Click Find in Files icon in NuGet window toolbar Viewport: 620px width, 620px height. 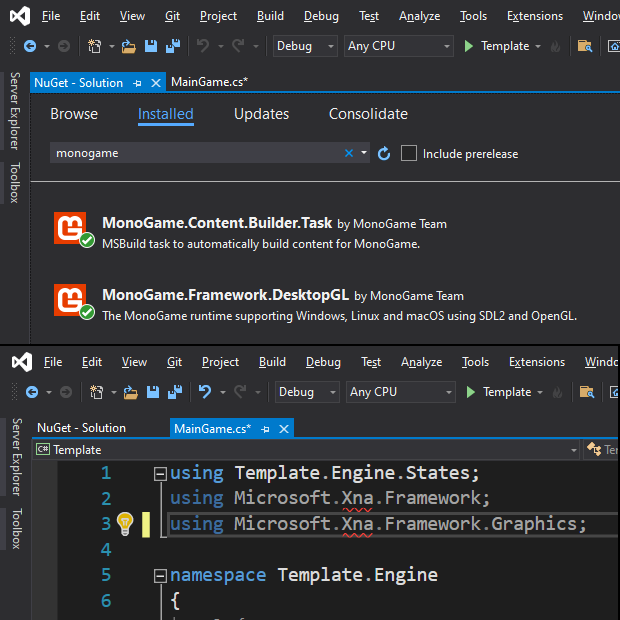(x=585, y=46)
